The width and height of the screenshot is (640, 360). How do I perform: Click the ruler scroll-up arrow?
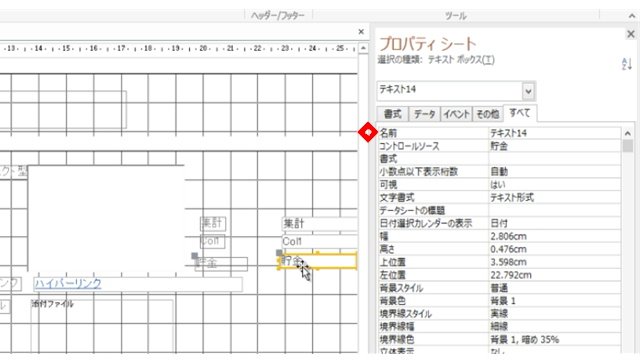click(363, 48)
